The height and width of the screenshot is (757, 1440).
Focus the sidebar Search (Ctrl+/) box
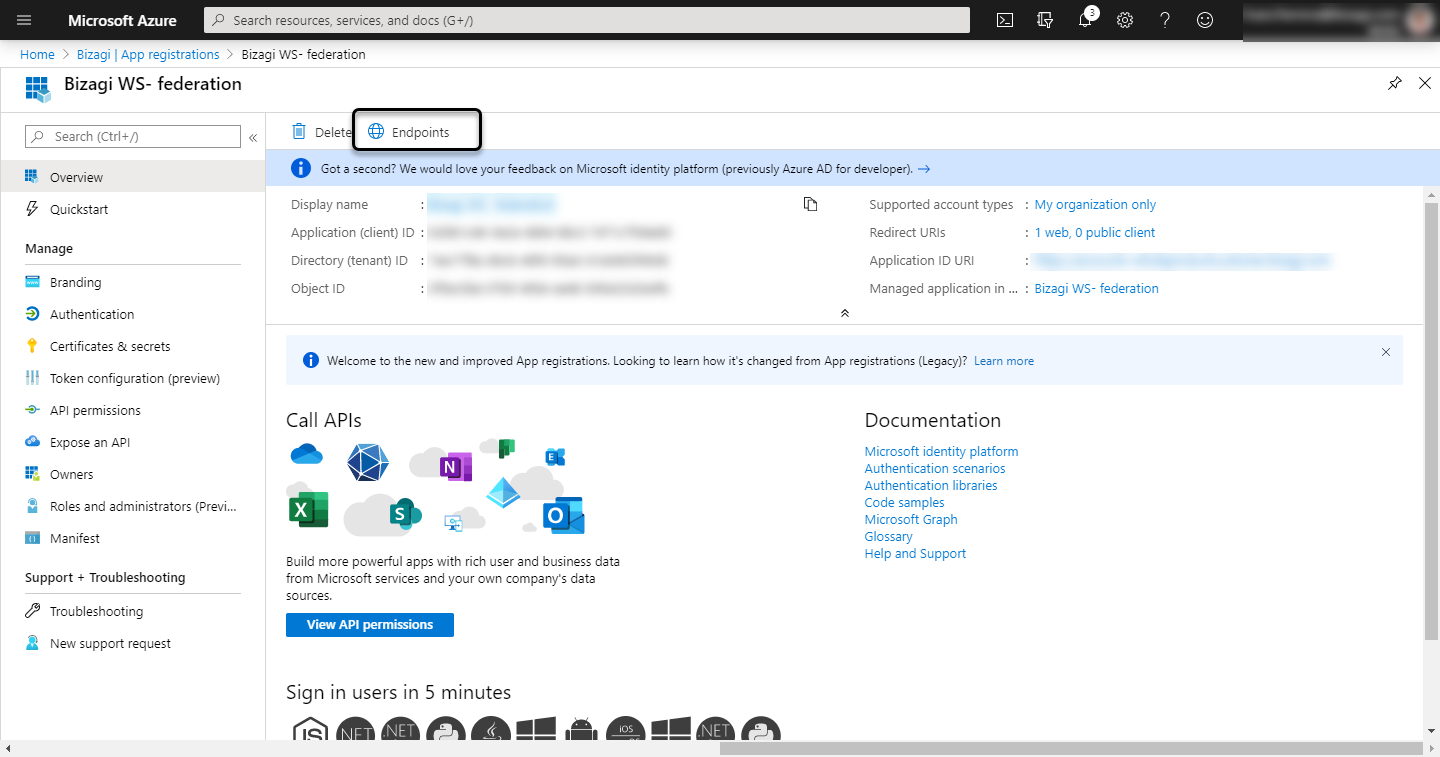133,136
